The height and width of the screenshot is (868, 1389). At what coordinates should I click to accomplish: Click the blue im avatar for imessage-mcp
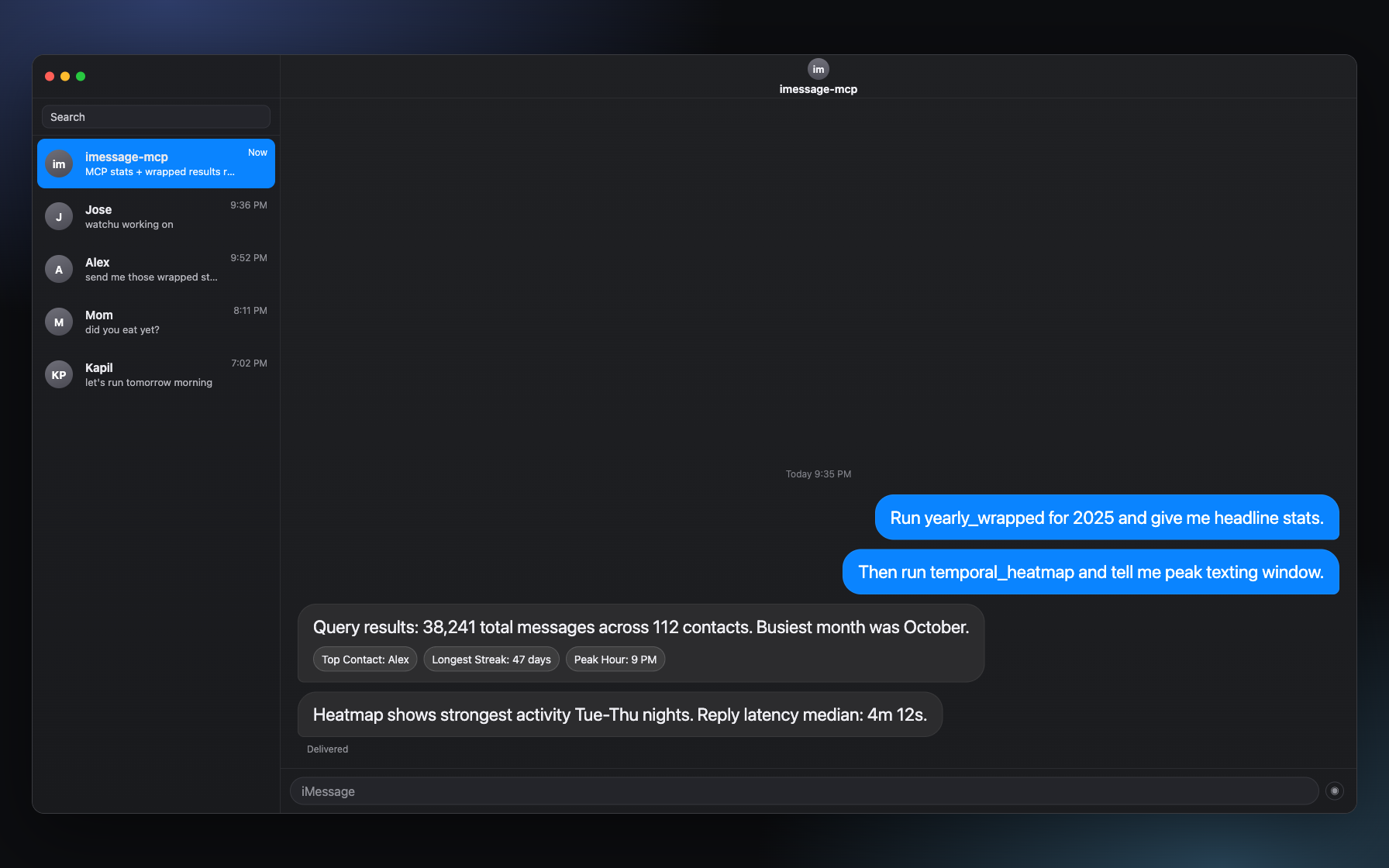pos(58,164)
